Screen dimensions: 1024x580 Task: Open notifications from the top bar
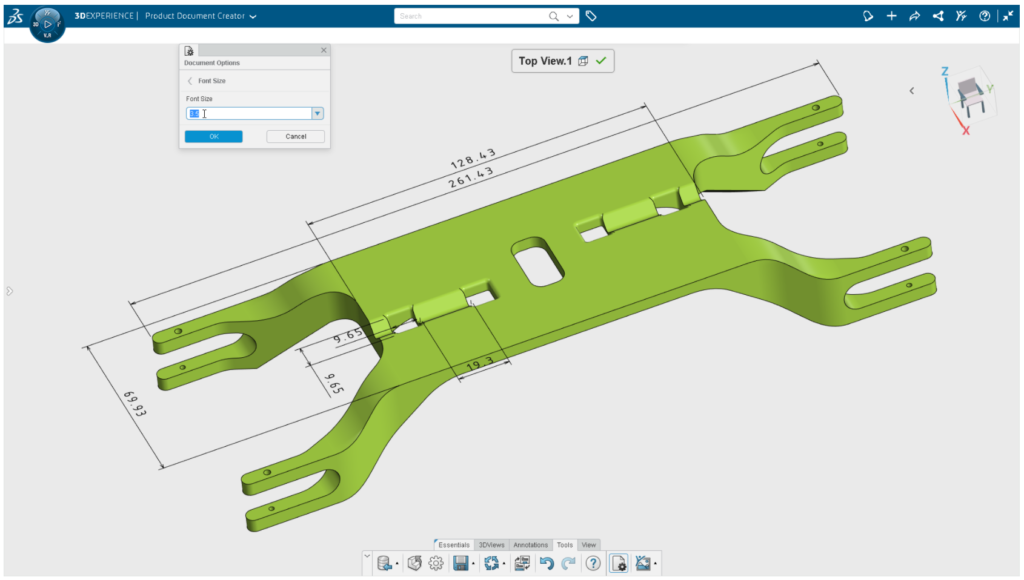tap(868, 16)
